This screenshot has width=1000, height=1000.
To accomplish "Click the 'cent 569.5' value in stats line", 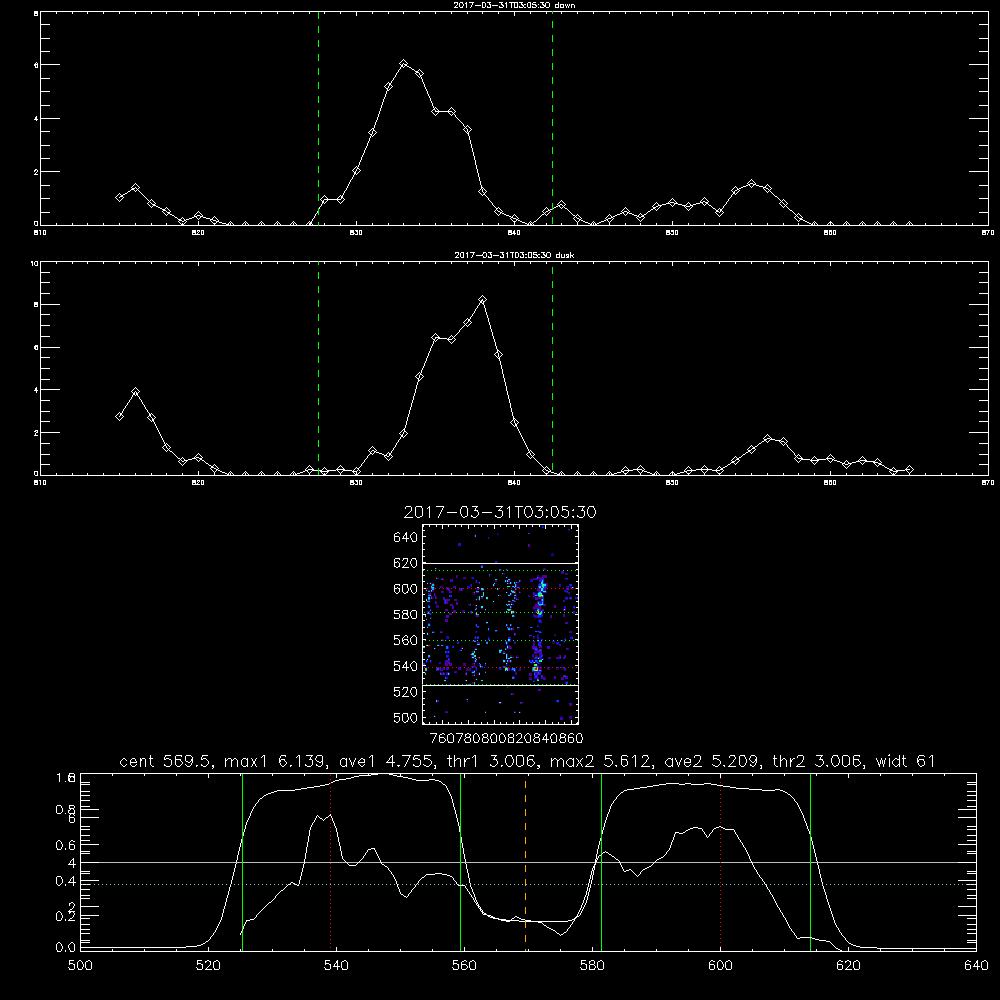I will tap(166, 761).
